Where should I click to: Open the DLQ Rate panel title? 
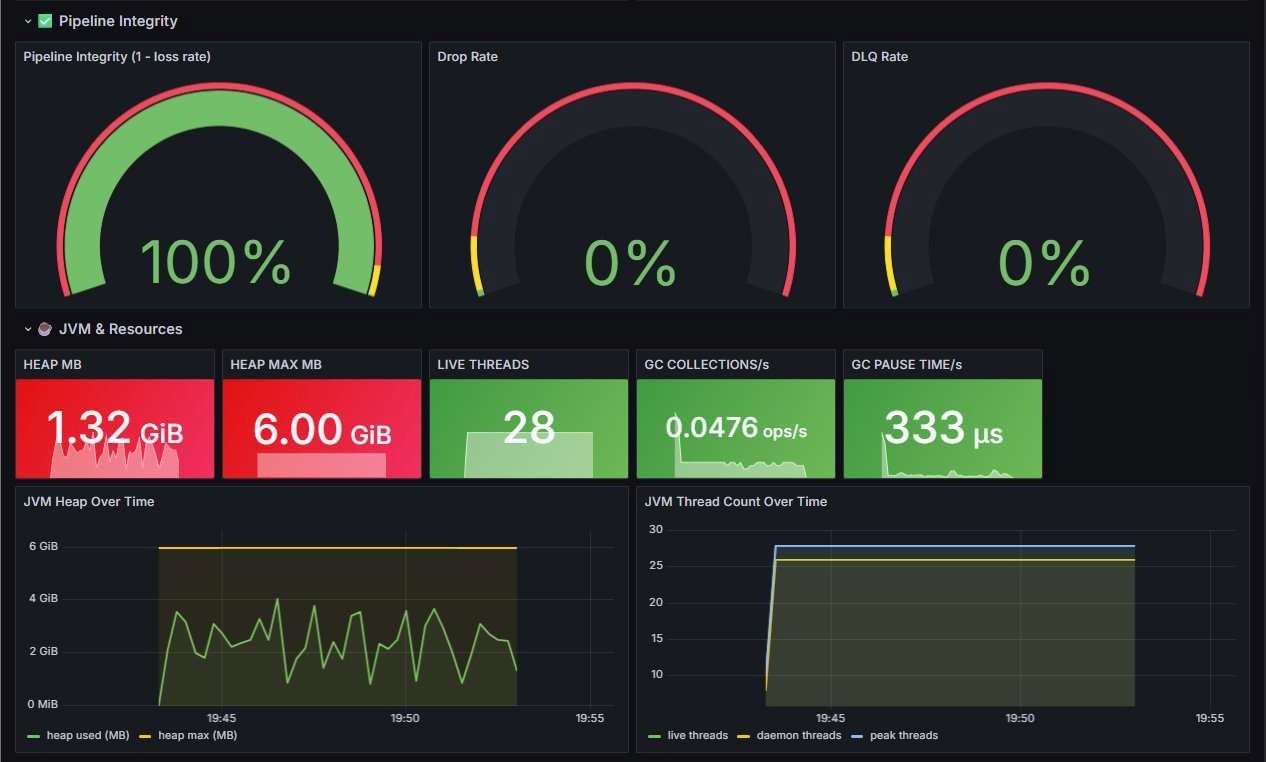click(x=880, y=57)
